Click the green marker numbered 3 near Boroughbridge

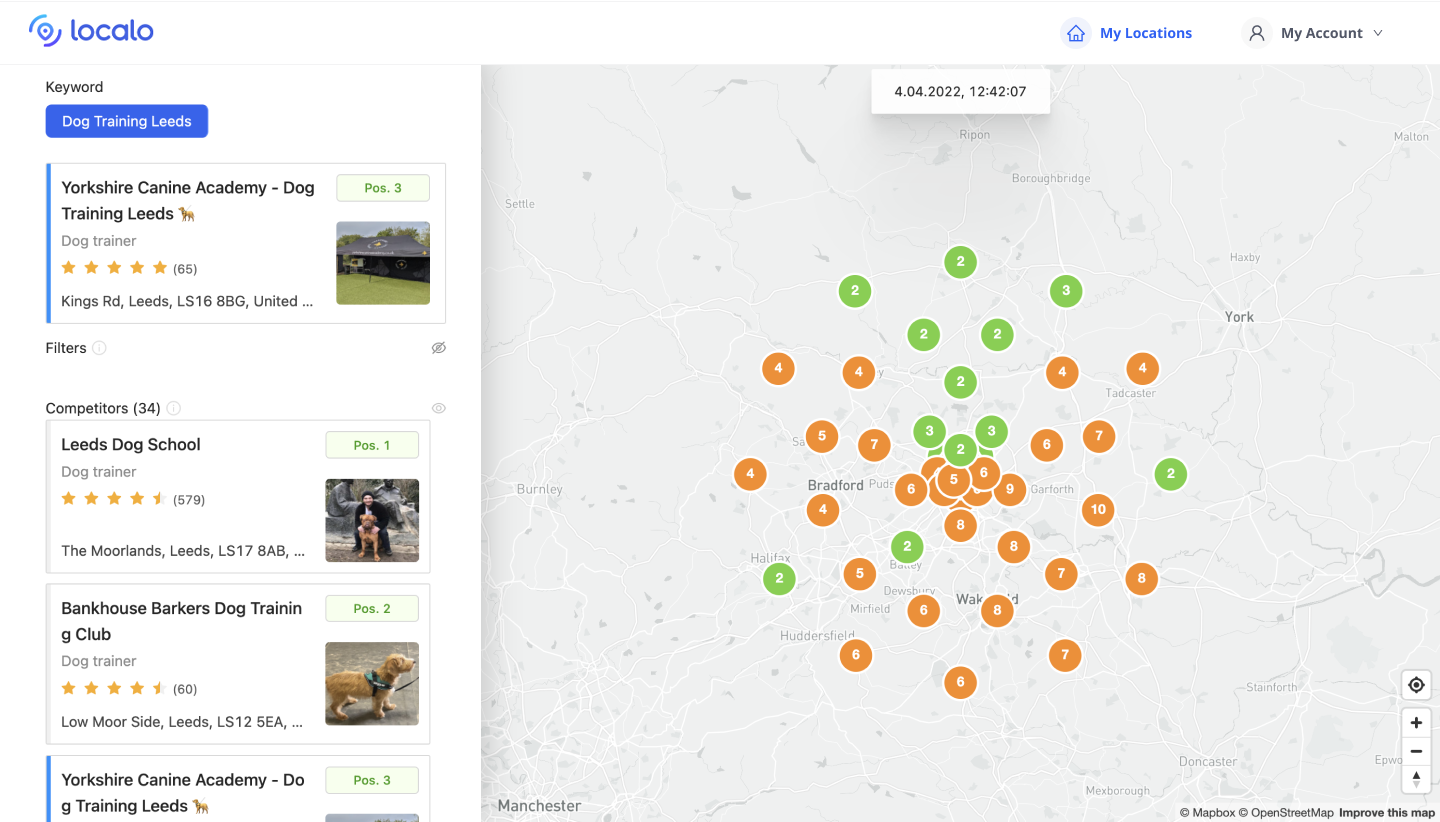pos(1066,291)
